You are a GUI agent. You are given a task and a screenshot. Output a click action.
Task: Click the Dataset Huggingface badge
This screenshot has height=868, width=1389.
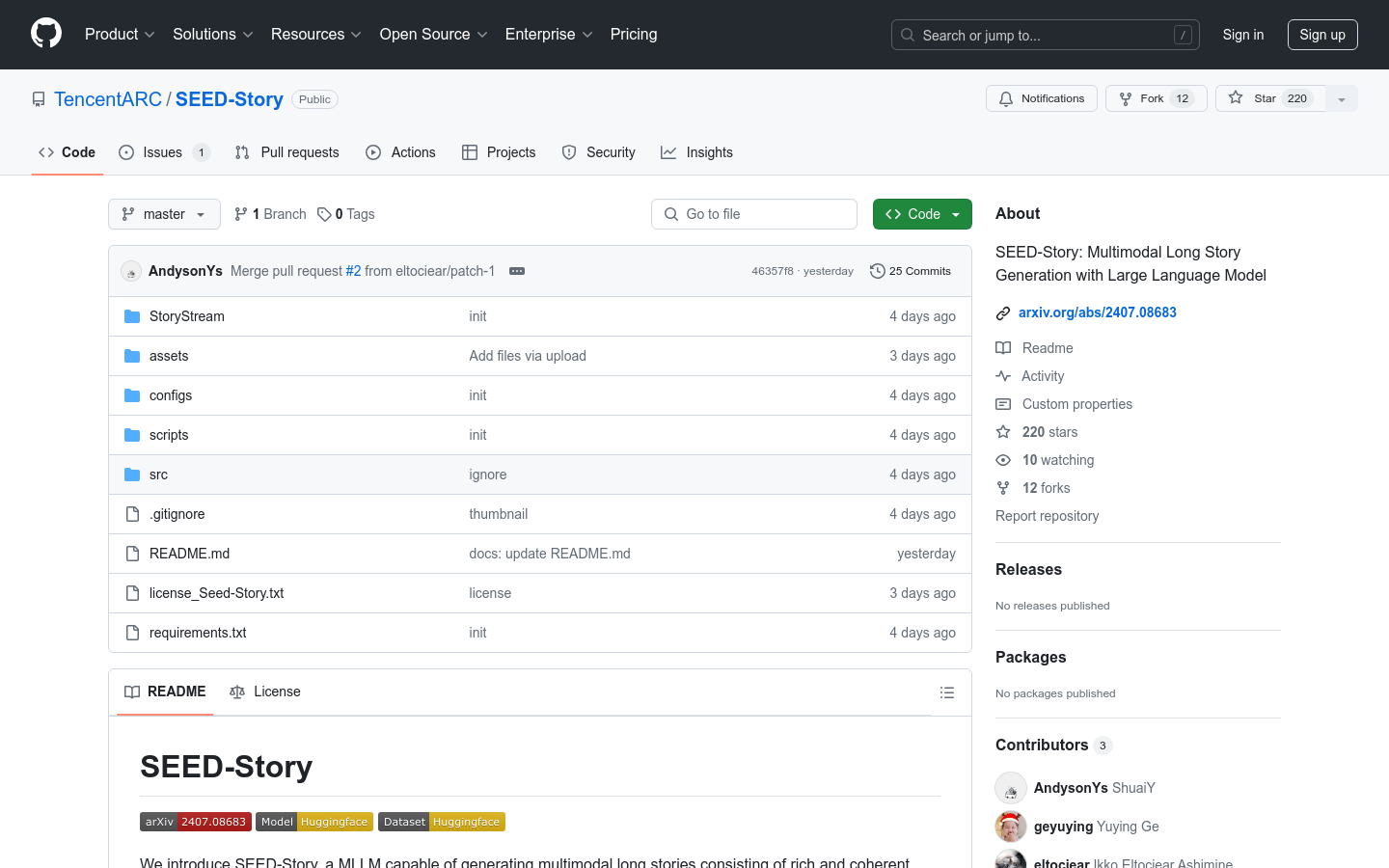[442, 822]
